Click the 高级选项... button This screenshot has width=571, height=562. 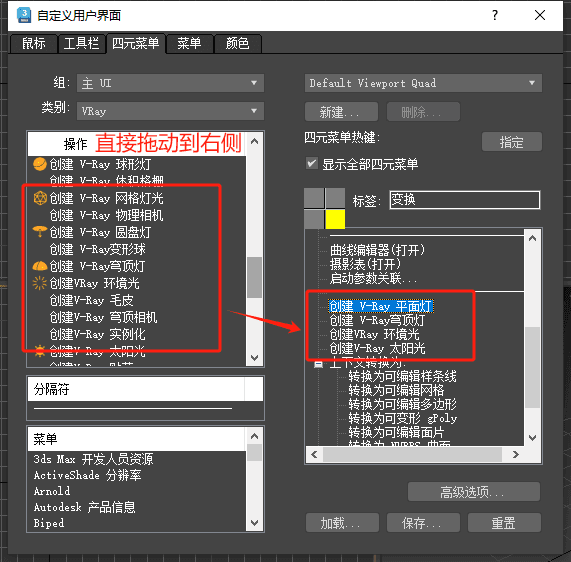point(474,492)
